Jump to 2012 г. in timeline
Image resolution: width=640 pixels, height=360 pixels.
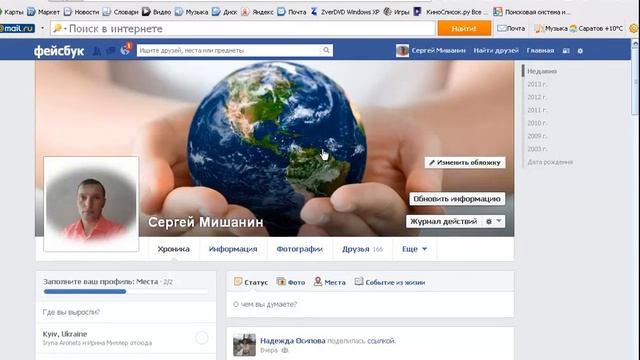[537, 97]
